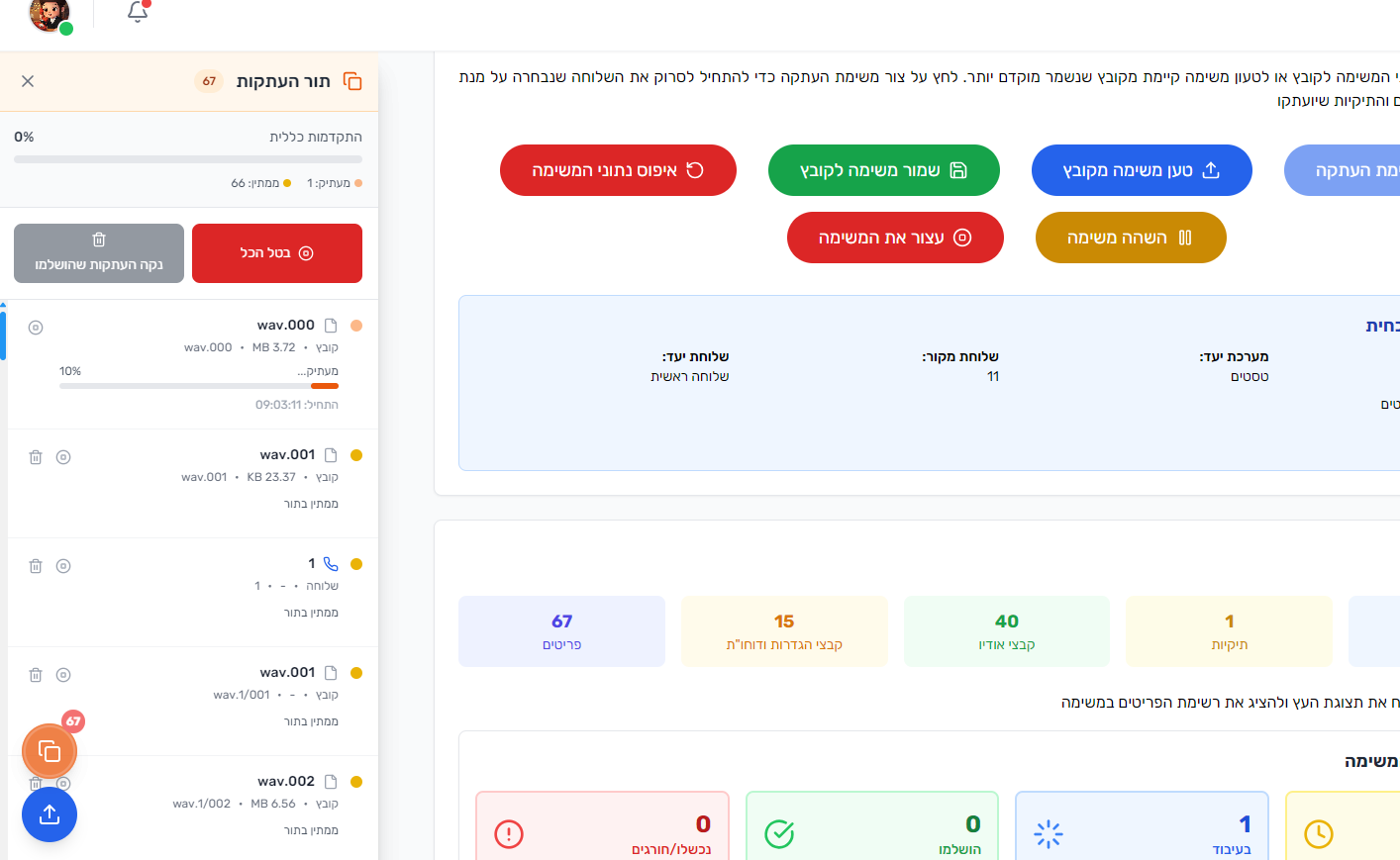Select the 40 קבצי אודיו card
Viewport: 1400px width, 860px height.
1007,631
